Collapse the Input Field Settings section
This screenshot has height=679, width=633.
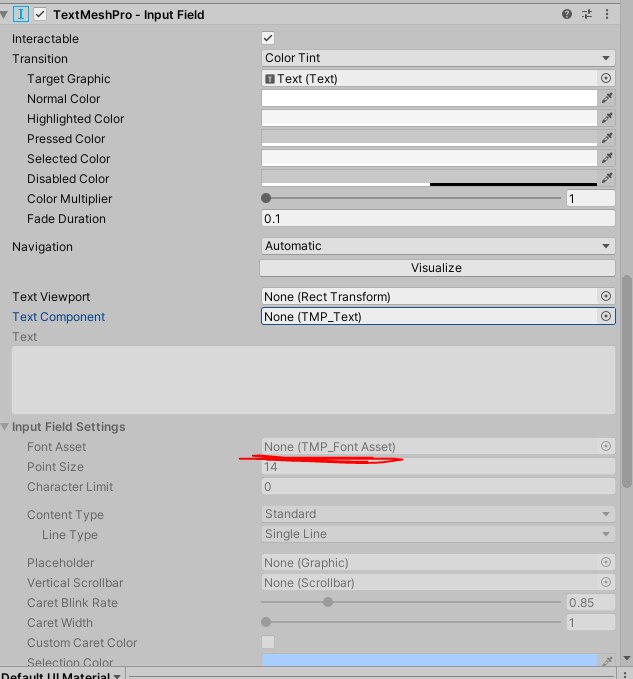click(5, 427)
